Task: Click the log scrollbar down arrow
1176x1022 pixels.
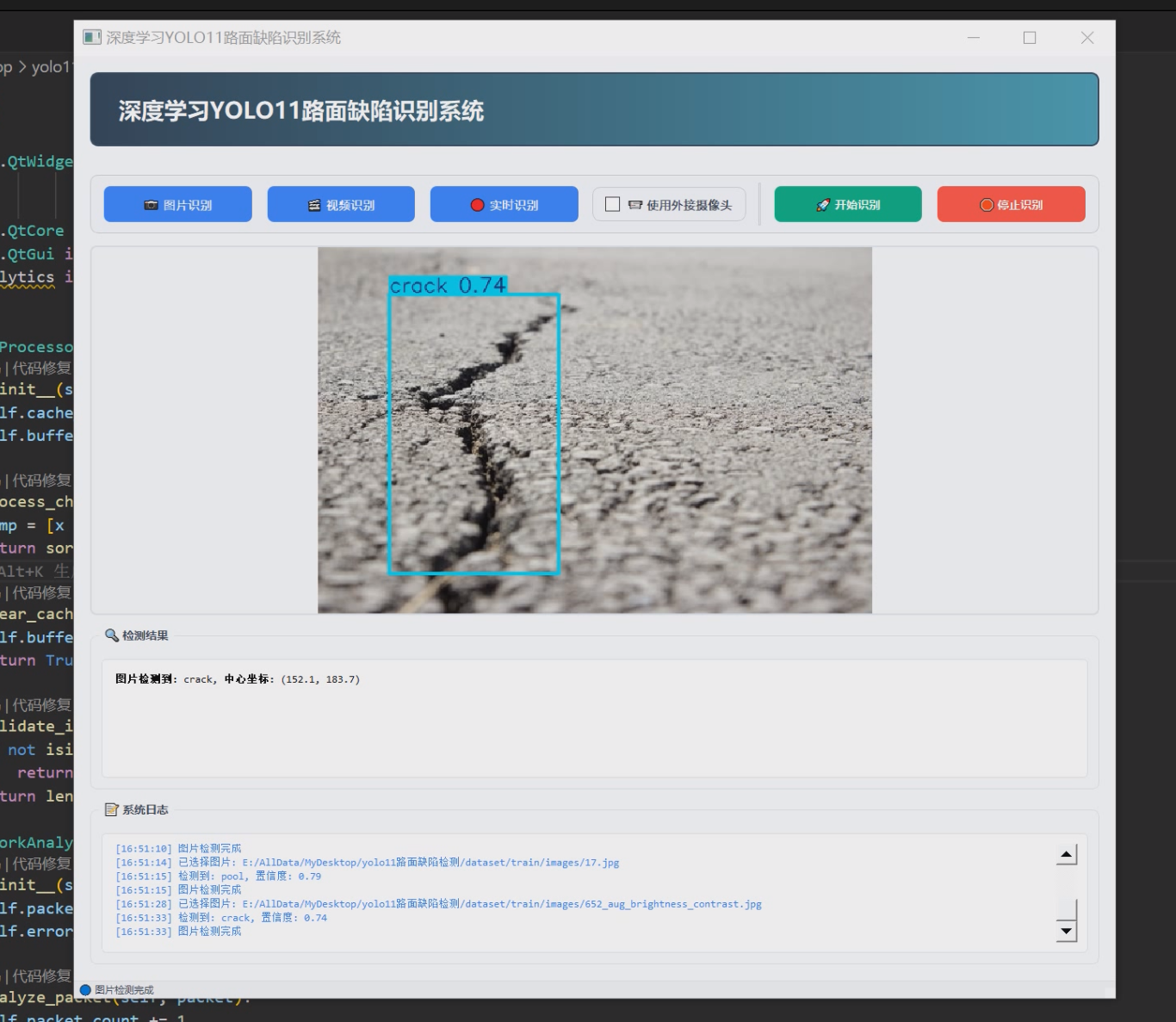Action: (x=1066, y=932)
